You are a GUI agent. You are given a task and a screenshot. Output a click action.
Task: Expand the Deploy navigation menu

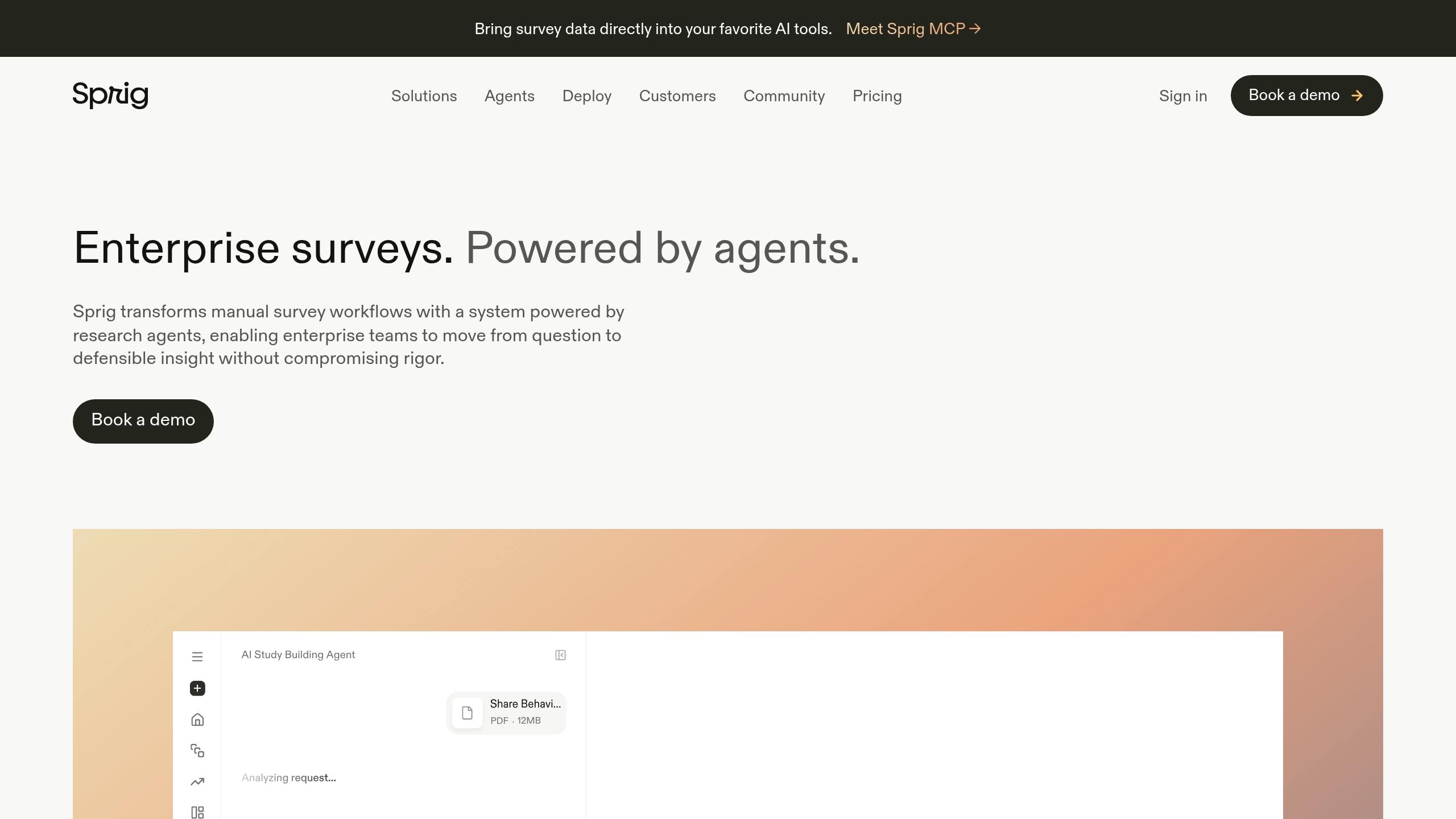[587, 96]
